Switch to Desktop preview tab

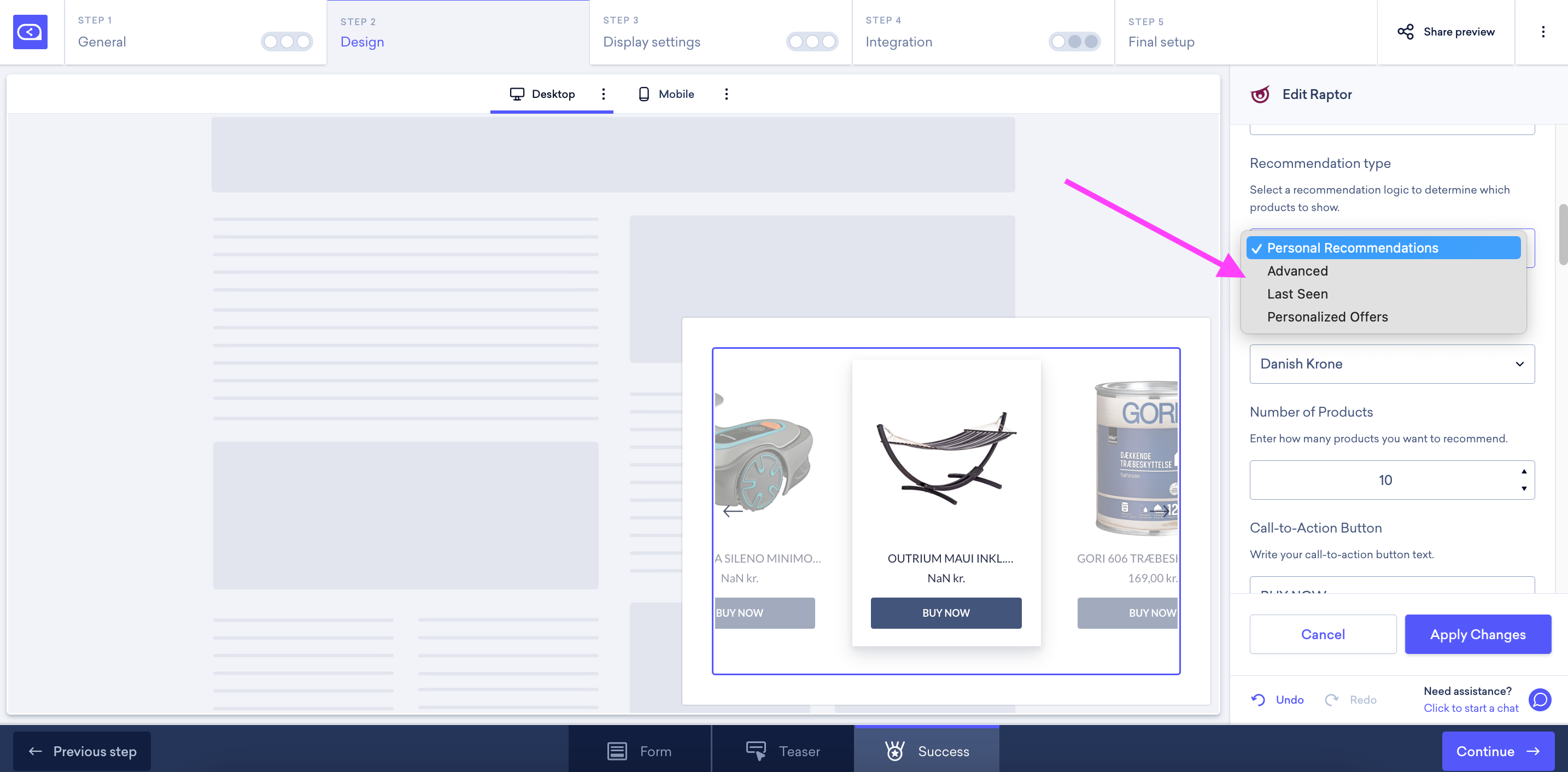click(x=542, y=93)
